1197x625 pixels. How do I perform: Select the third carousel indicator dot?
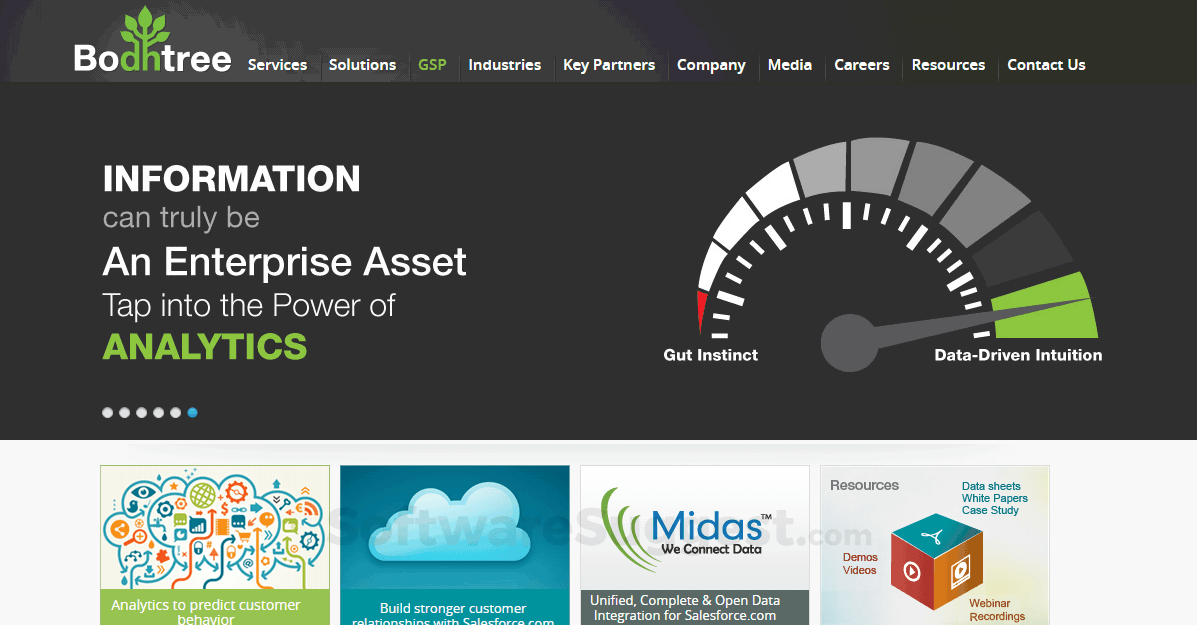pos(141,412)
